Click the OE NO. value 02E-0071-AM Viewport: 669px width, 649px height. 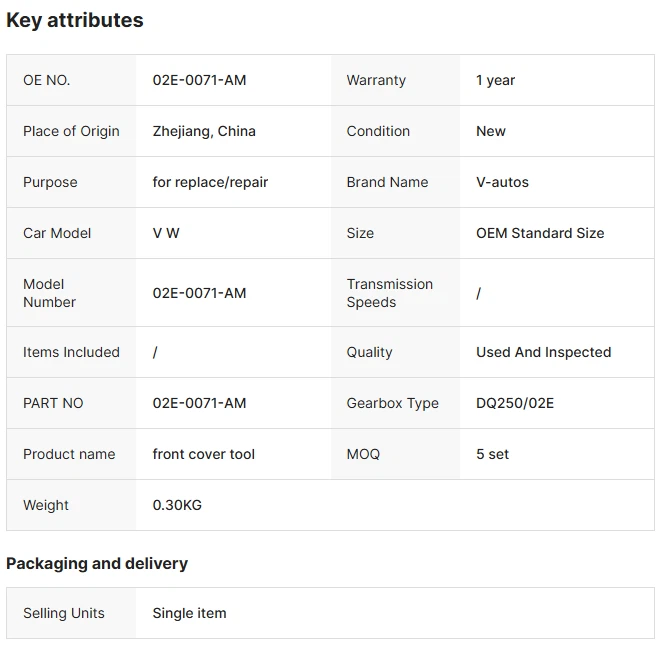click(x=199, y=80)
